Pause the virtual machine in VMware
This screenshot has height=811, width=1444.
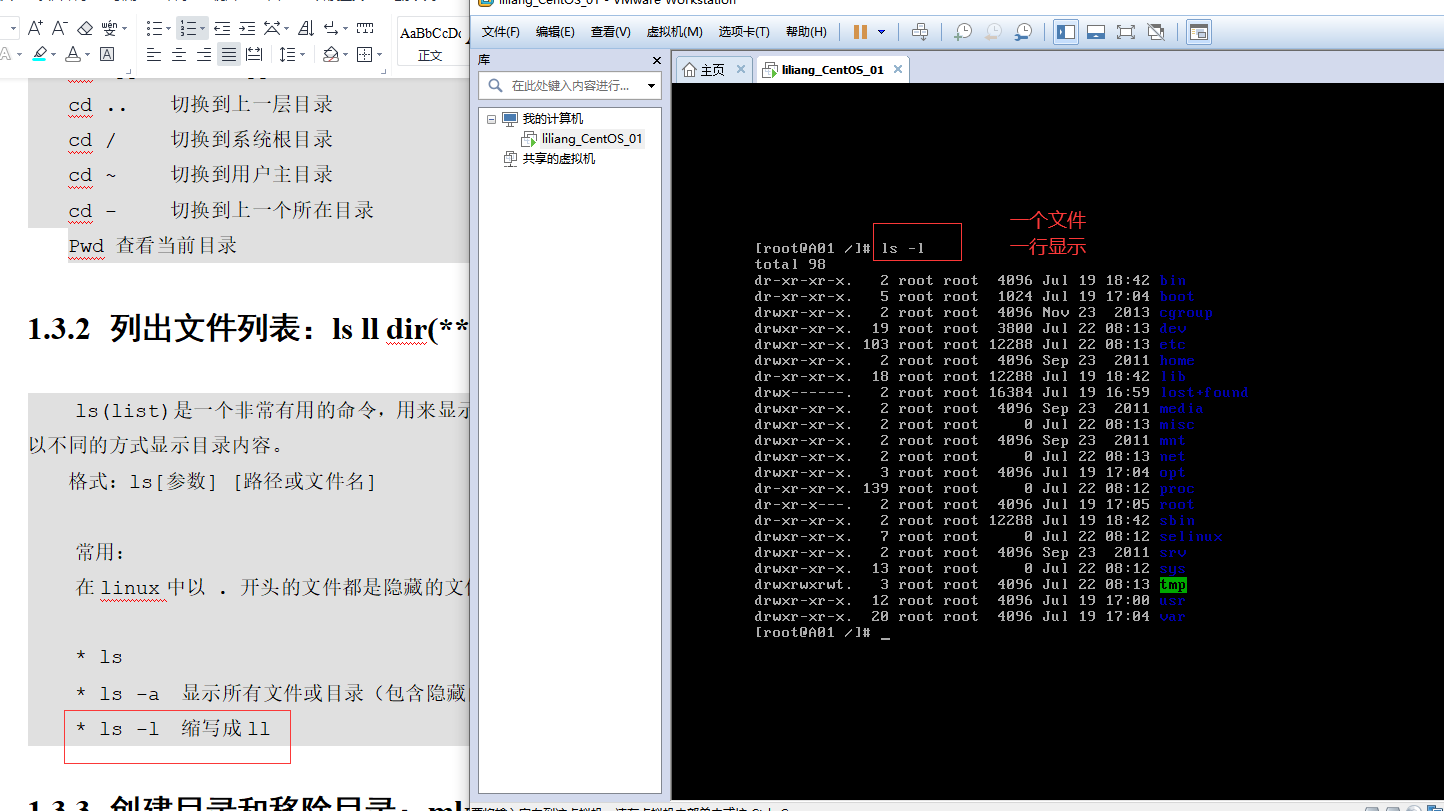(x=860, y=32)
